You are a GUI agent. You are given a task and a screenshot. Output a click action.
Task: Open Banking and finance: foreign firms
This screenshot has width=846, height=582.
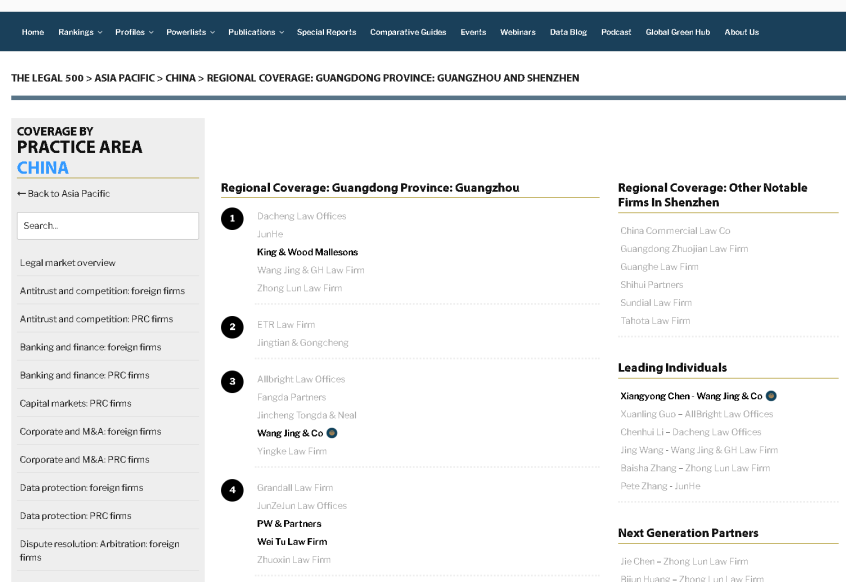pyautogui.click(x=90, y=347)
